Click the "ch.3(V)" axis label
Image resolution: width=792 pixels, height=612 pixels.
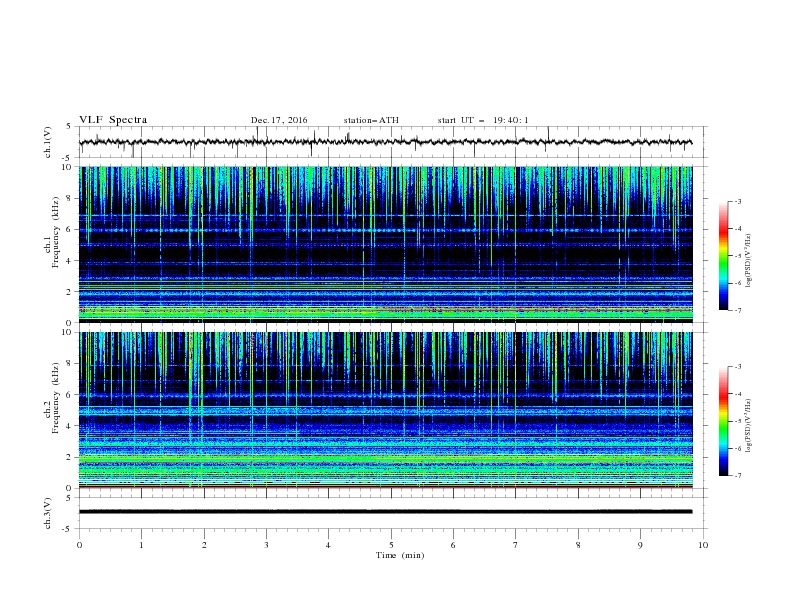click(48, 513)
